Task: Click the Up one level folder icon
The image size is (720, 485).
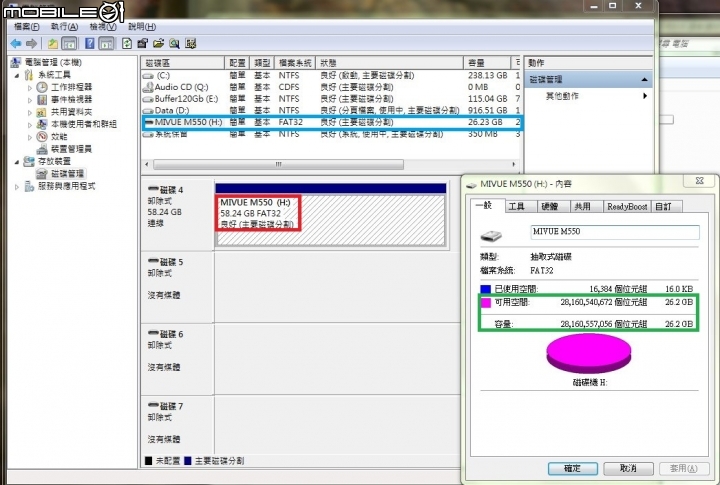Action: 53,44
